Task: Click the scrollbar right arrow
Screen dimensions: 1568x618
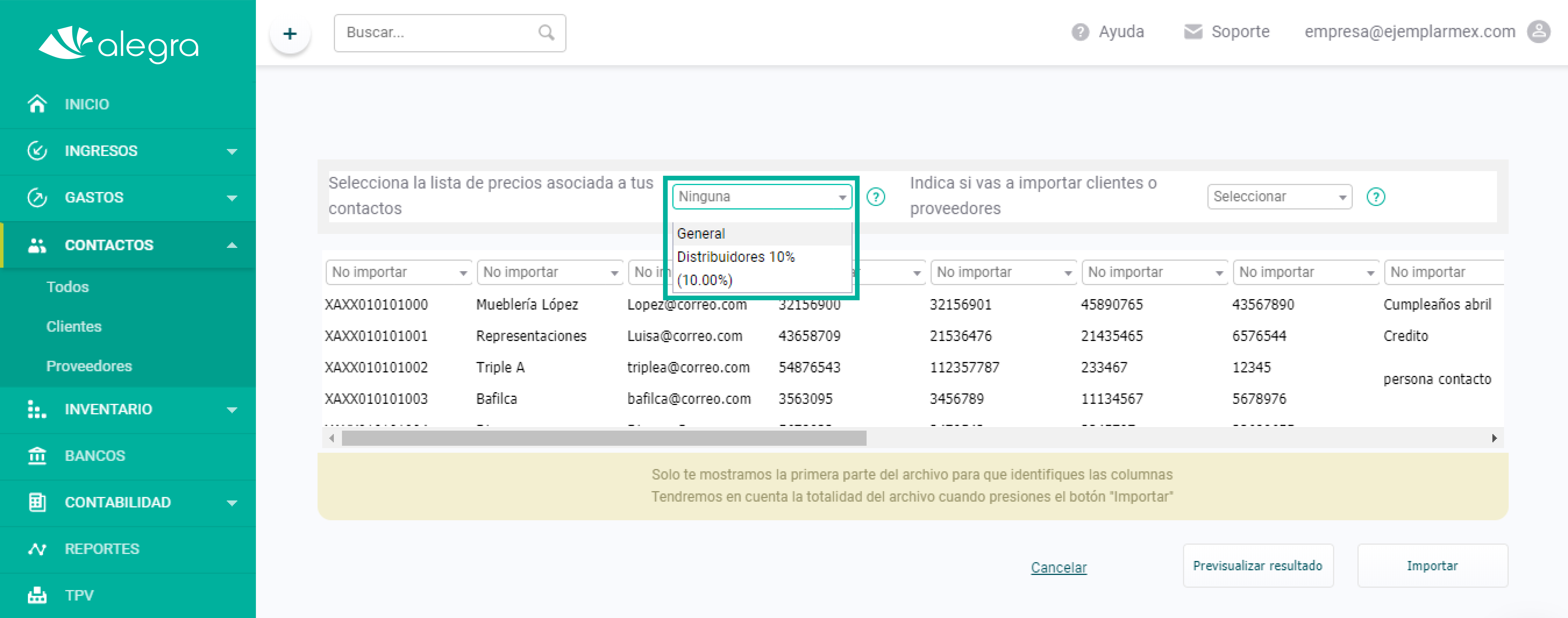Action: coord(1494,438)
